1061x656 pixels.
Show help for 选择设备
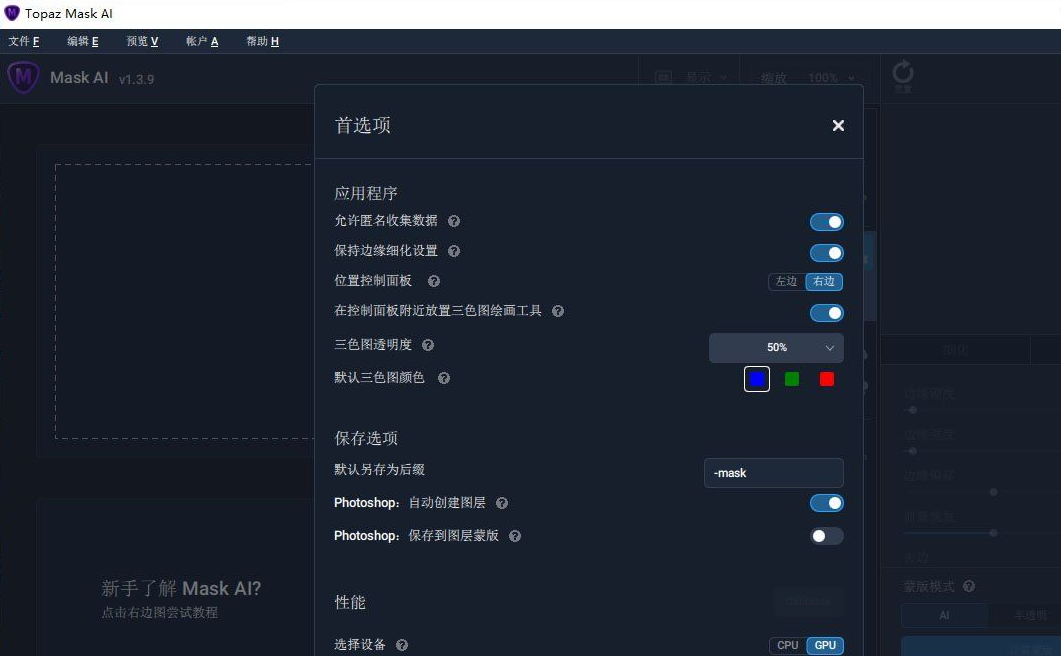tap(402, 645)
